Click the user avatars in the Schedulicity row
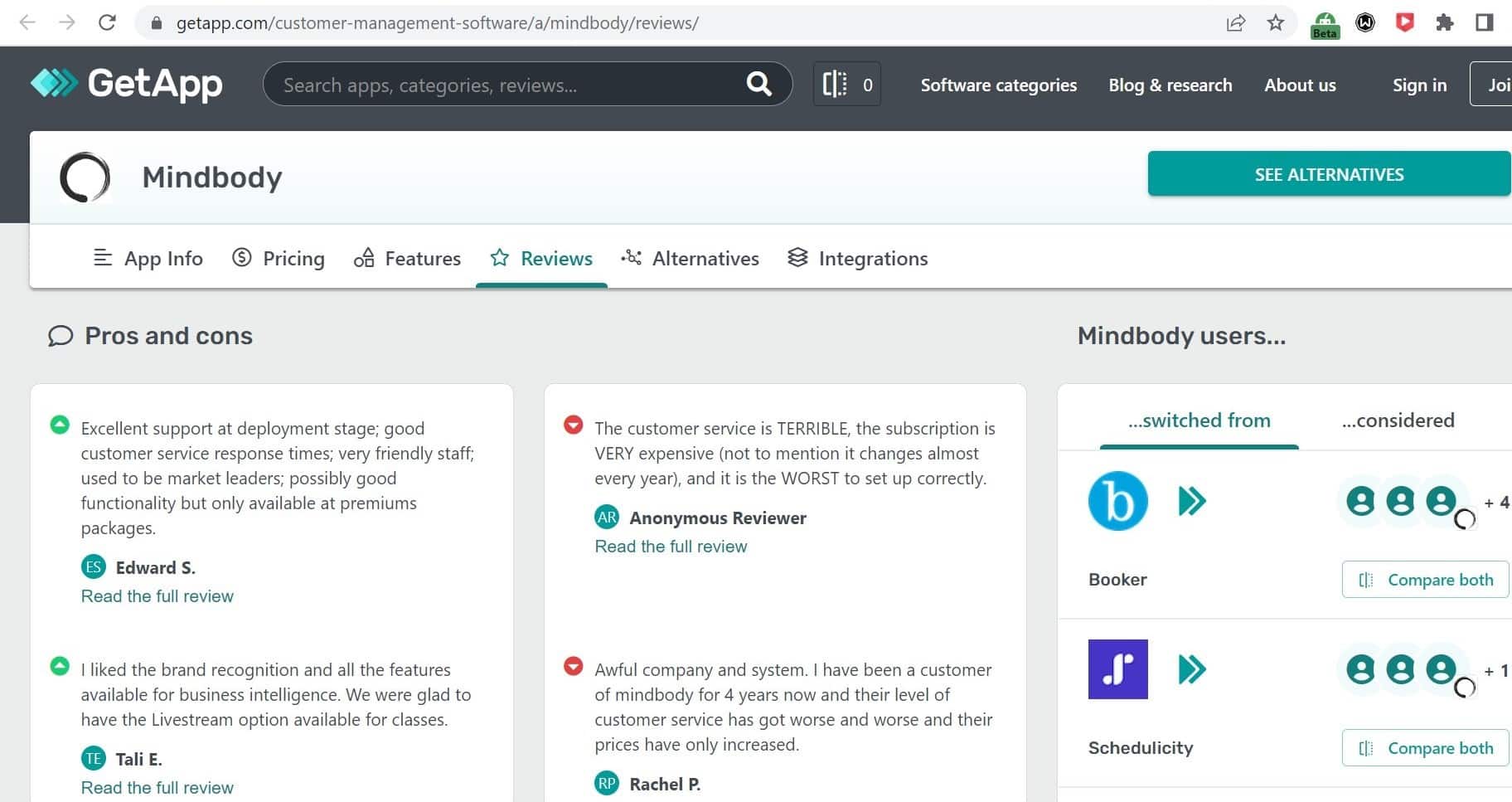The width and height of the screenshot is (1512, 802). click(x=1406, y=671)
